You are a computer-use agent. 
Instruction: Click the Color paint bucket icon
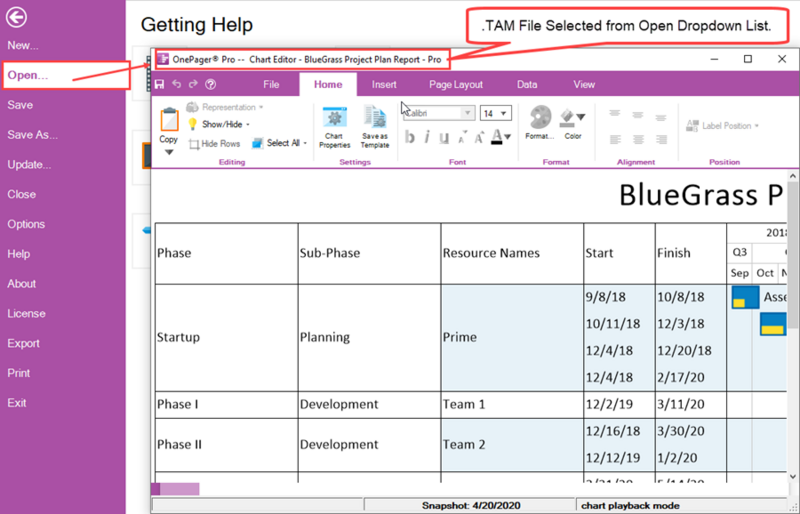[x=568, y=118]
